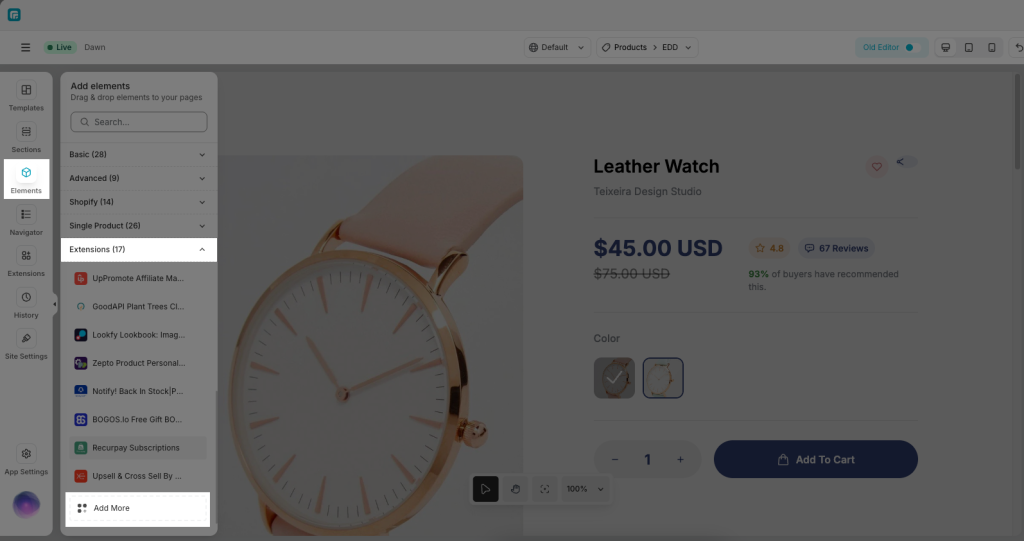This screenshot has height=541, width=1024.
Task: Click the Add To Cart button
Action: click(816, 459)
